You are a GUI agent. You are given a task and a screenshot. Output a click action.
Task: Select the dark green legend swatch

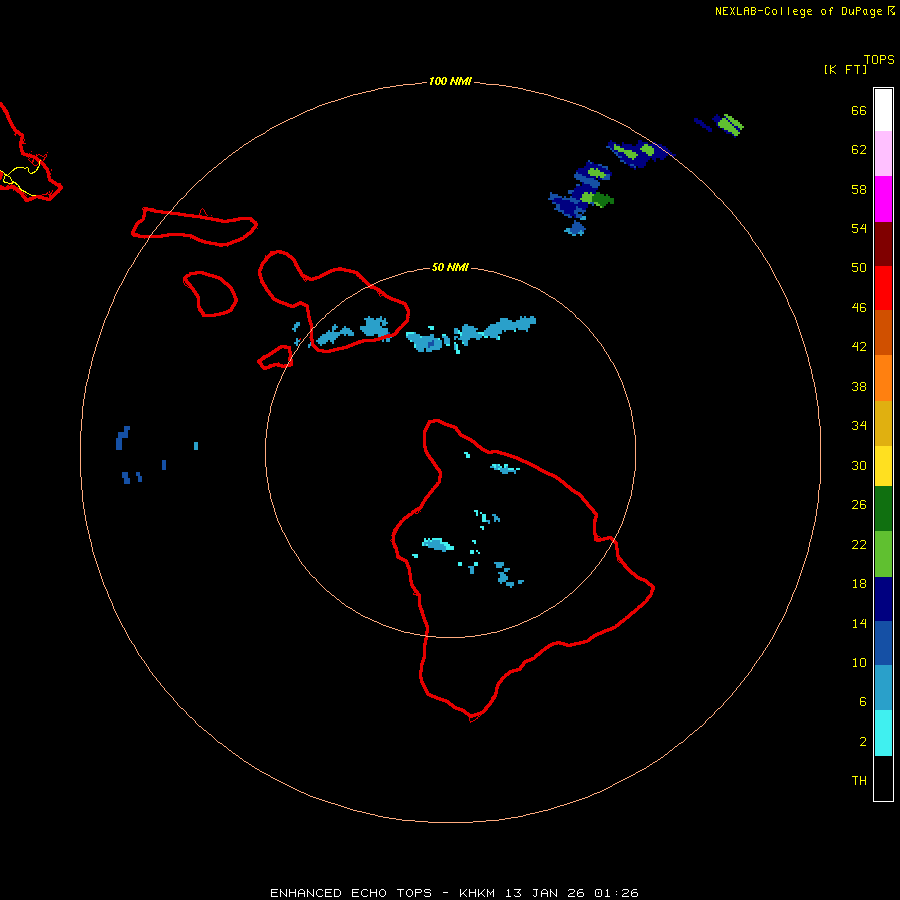tap(883, 509)
